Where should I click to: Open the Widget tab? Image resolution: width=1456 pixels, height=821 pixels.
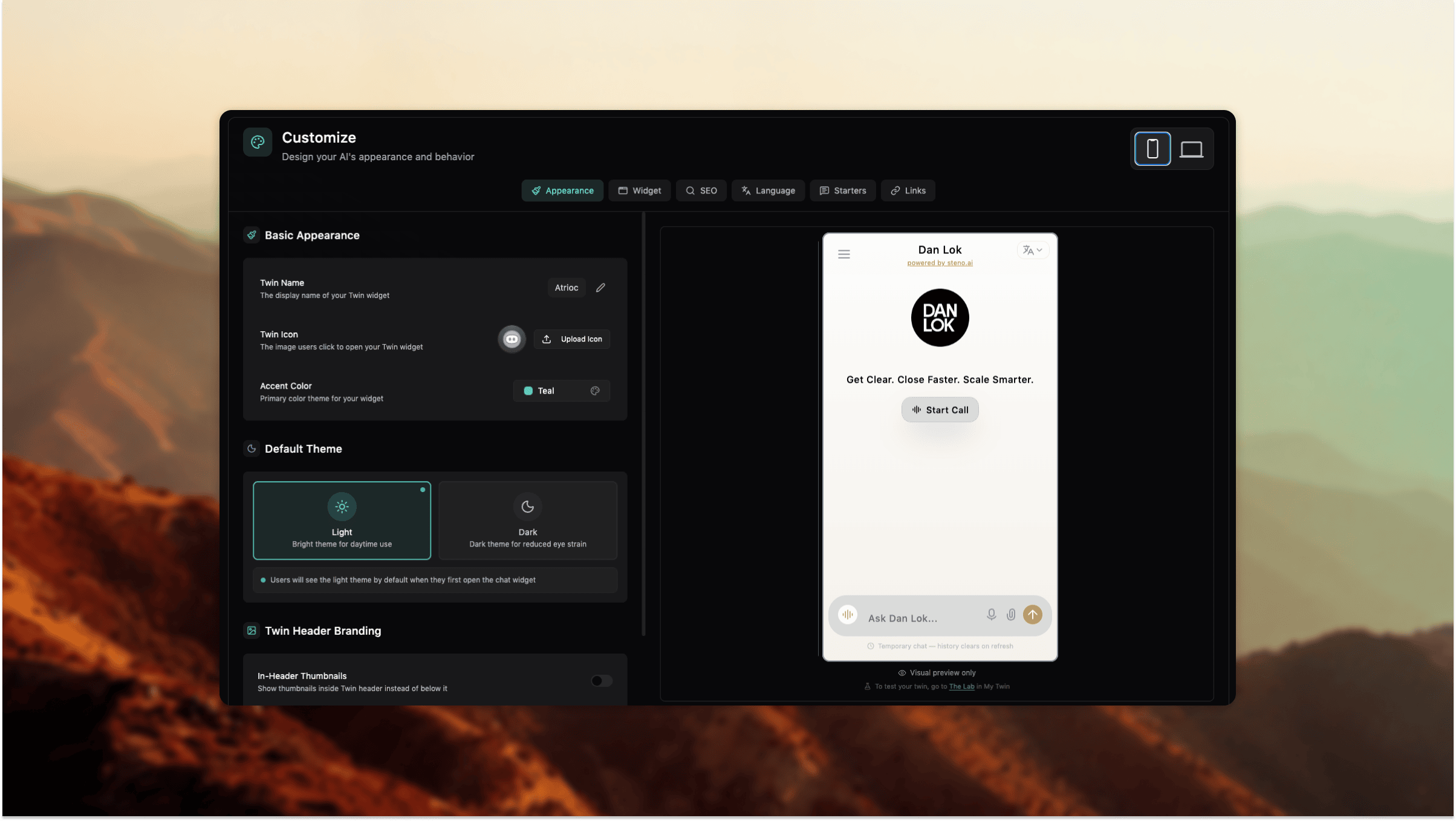click(x=639, y=191)
